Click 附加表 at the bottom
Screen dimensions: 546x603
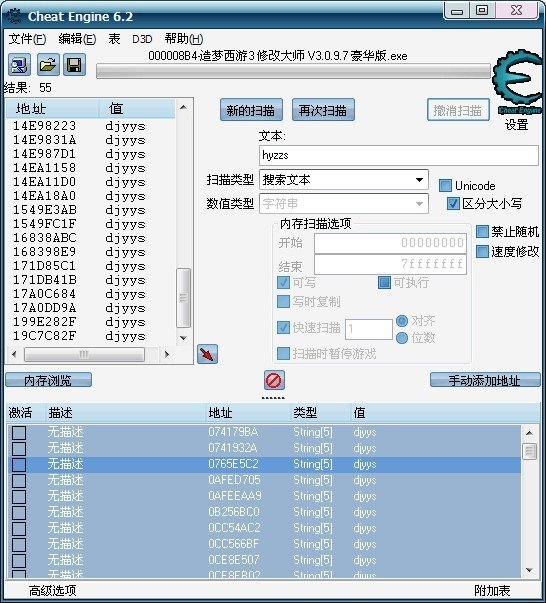click(492, 591)
